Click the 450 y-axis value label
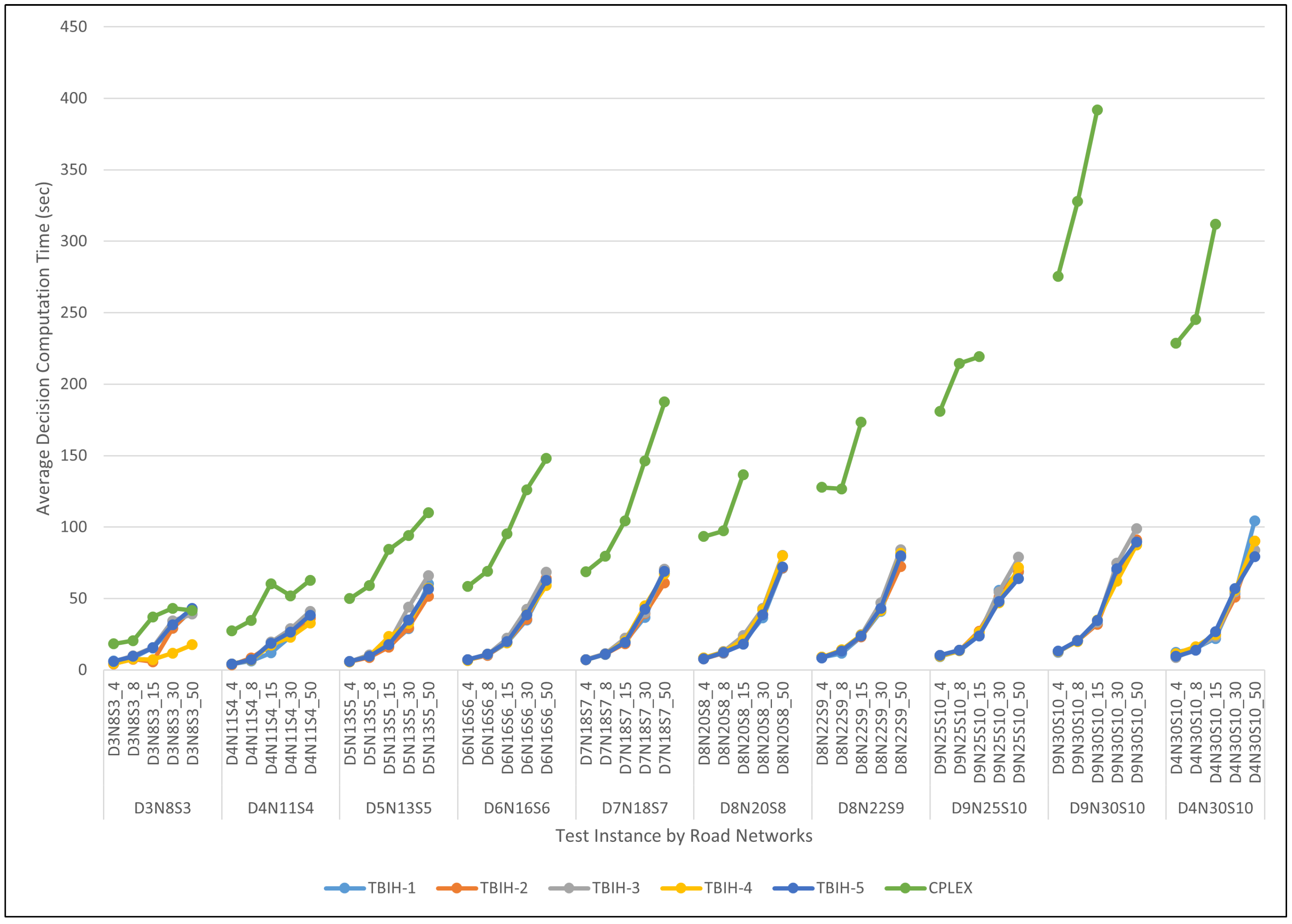The image size is (1292, 924). (x=74, y=27)
